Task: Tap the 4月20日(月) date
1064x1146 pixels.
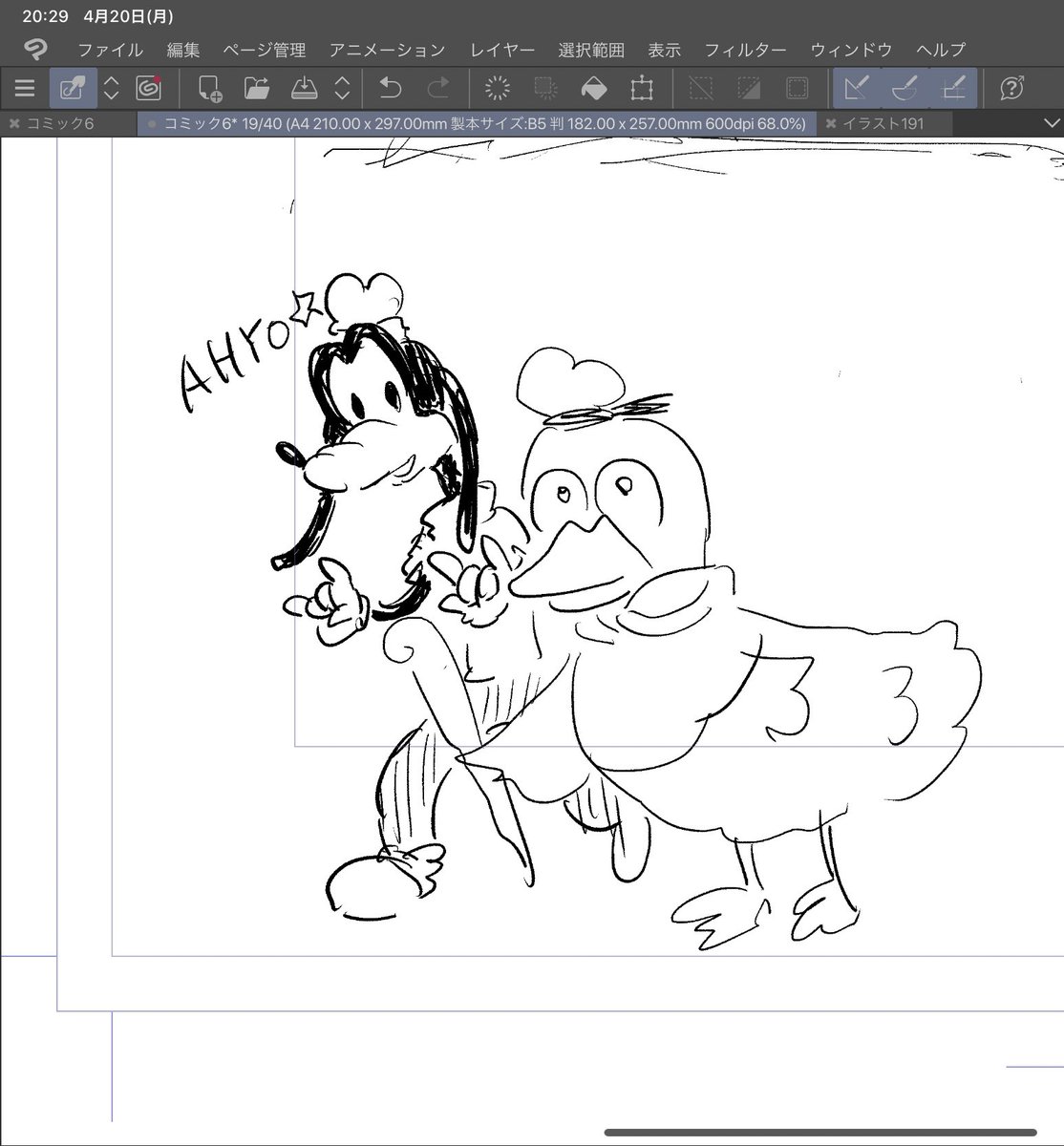Action: click(x=129, y=16)
